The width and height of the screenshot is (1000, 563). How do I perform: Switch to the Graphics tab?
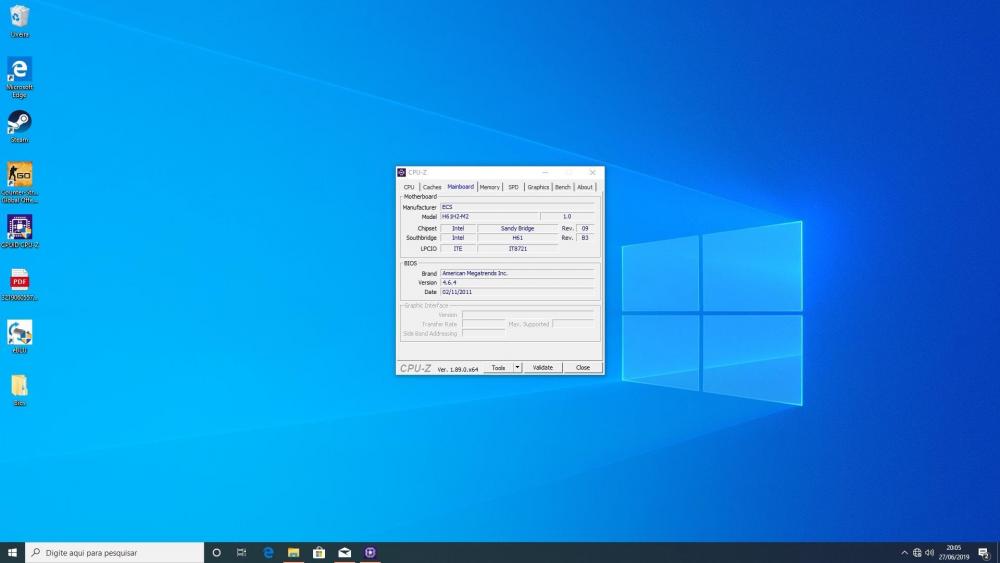coord(538,187)
